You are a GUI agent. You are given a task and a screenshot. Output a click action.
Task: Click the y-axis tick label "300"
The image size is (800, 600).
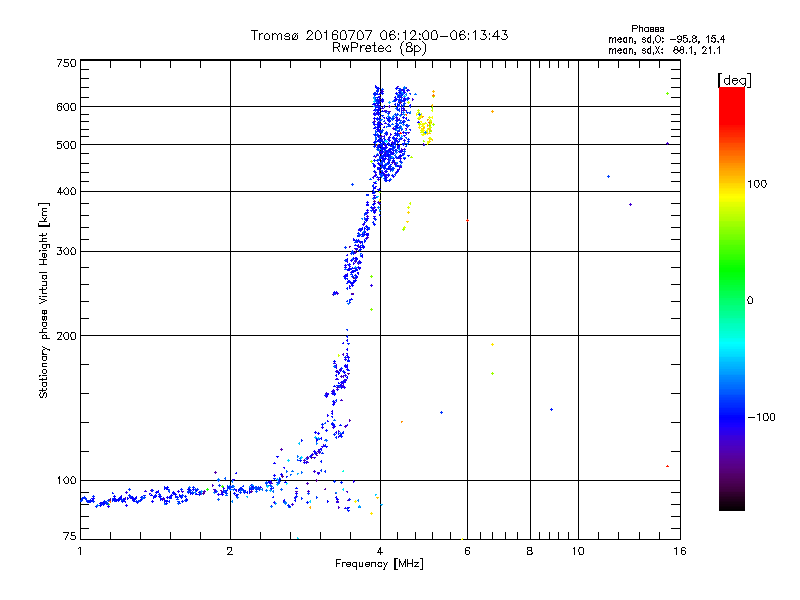66,251
